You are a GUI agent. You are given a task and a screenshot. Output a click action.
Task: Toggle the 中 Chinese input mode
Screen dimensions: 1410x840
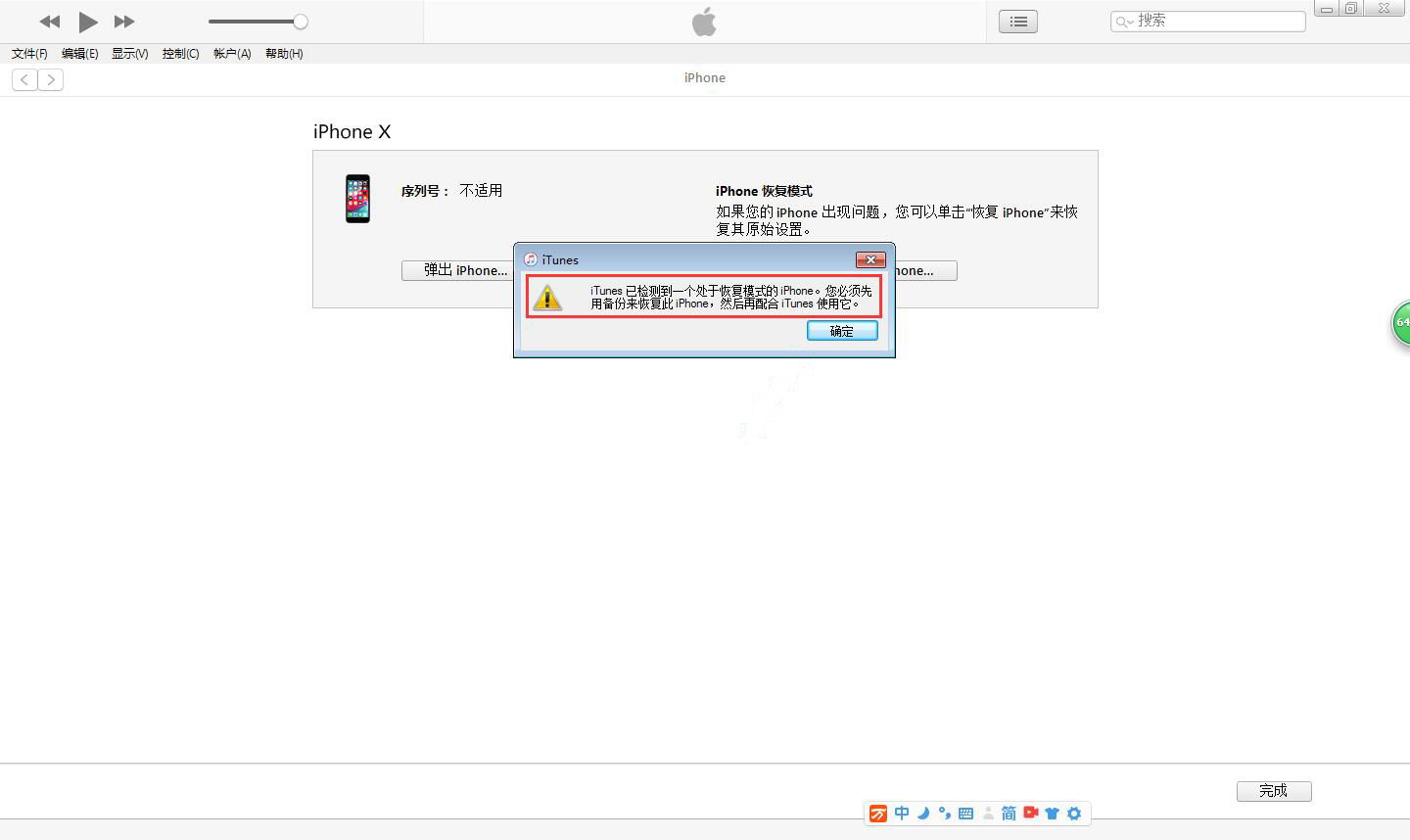902,814
